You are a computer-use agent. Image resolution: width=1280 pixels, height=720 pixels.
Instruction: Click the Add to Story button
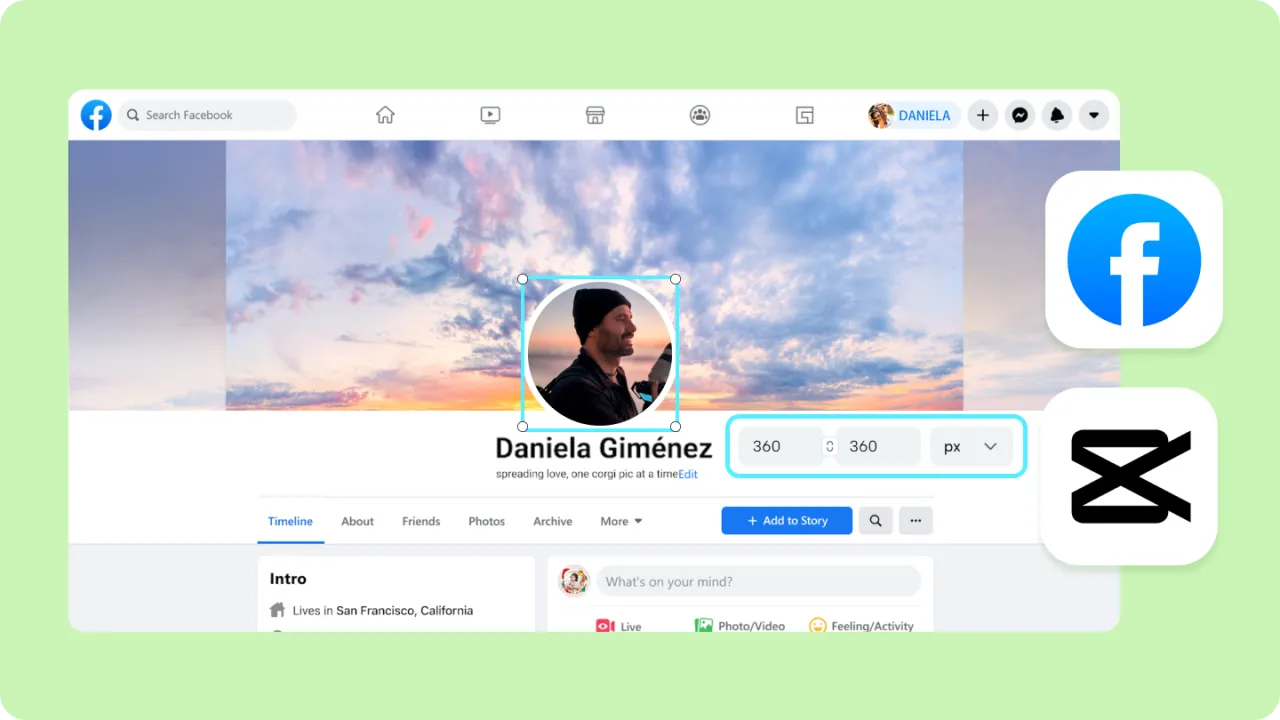786,520
